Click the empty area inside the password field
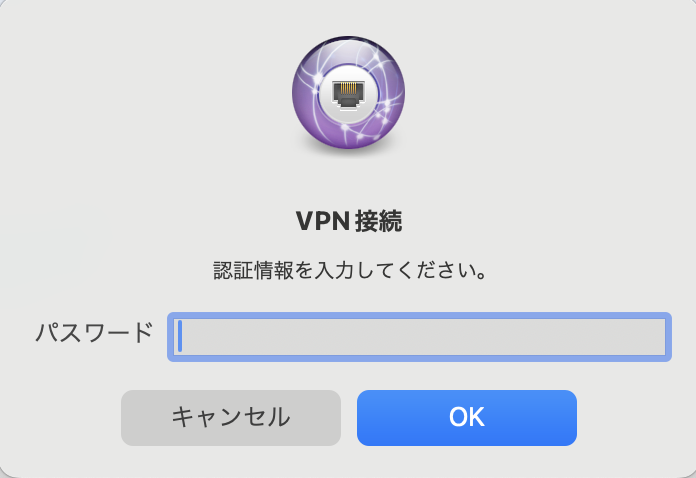This screenshot has height=478, width=696. pyautogui.click(x=424, y=337)
